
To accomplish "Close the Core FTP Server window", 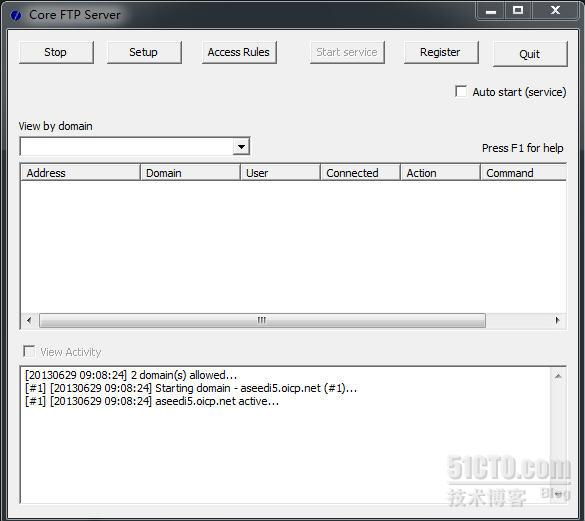I will [x=555, y=10].
